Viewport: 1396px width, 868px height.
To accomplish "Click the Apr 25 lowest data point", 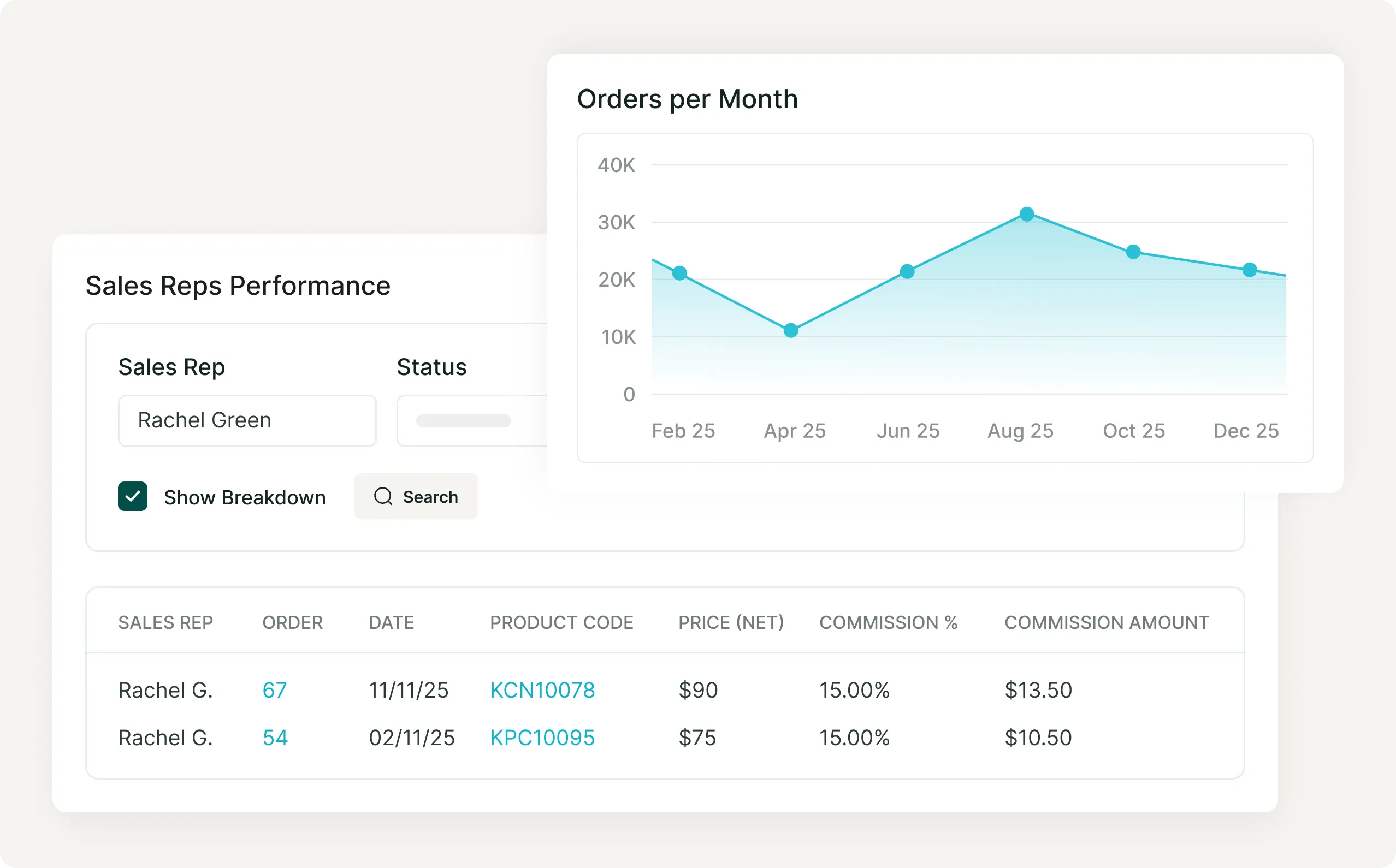I will (x=791, y=331).
